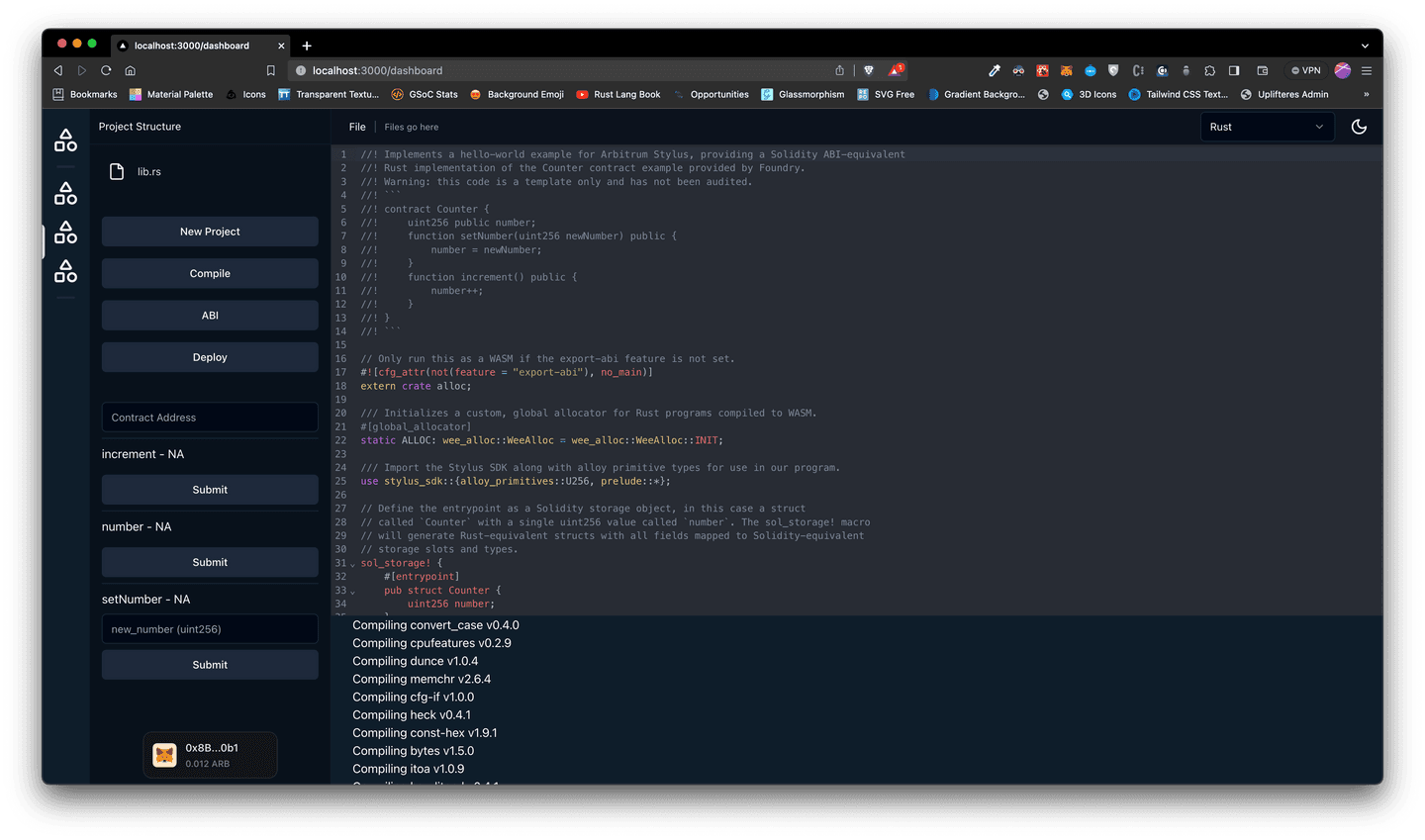Click the browser forward arrow

pyautogui.click(x=82, y=70)
